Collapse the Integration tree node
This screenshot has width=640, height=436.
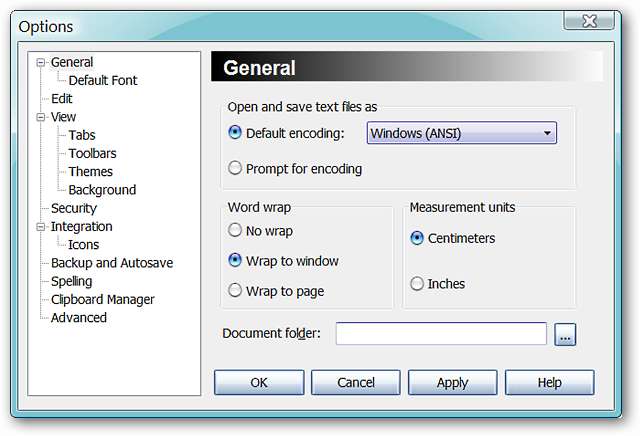[x=41, y=227]
